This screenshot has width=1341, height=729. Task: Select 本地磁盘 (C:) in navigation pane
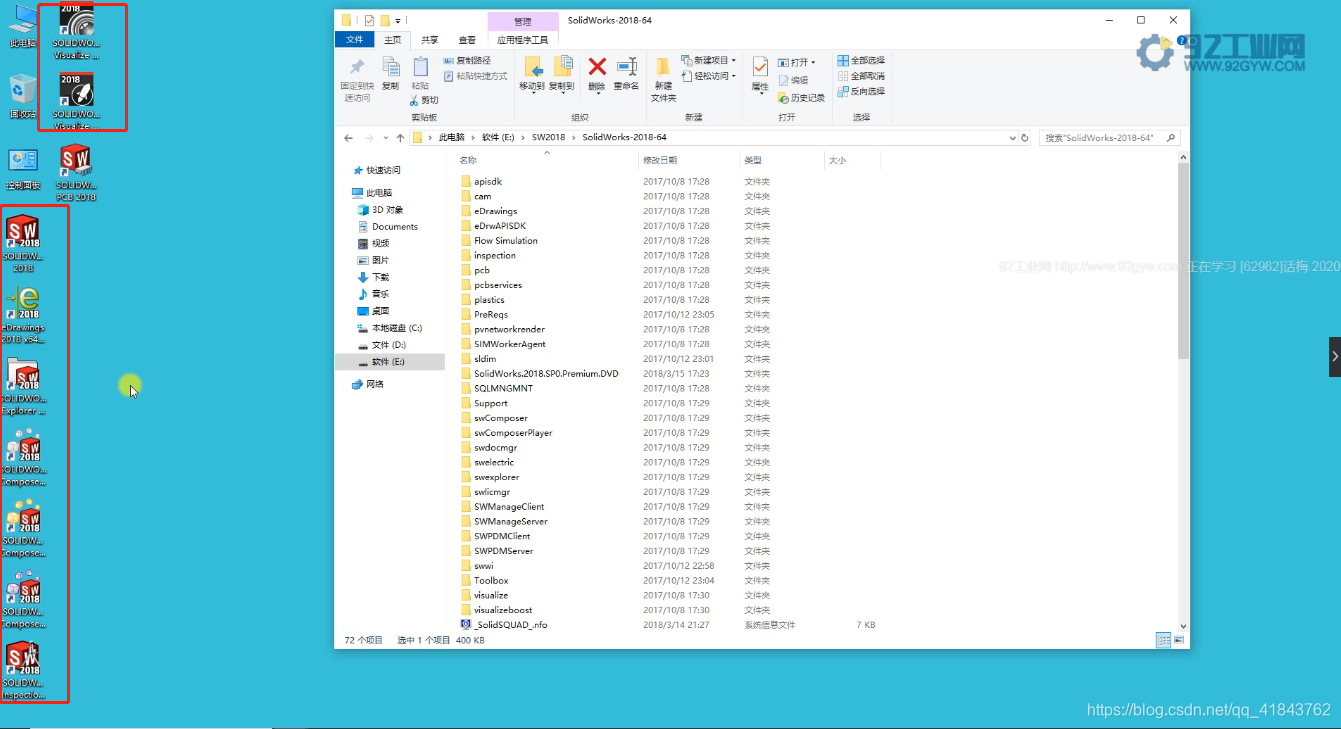tap(389, 328)
